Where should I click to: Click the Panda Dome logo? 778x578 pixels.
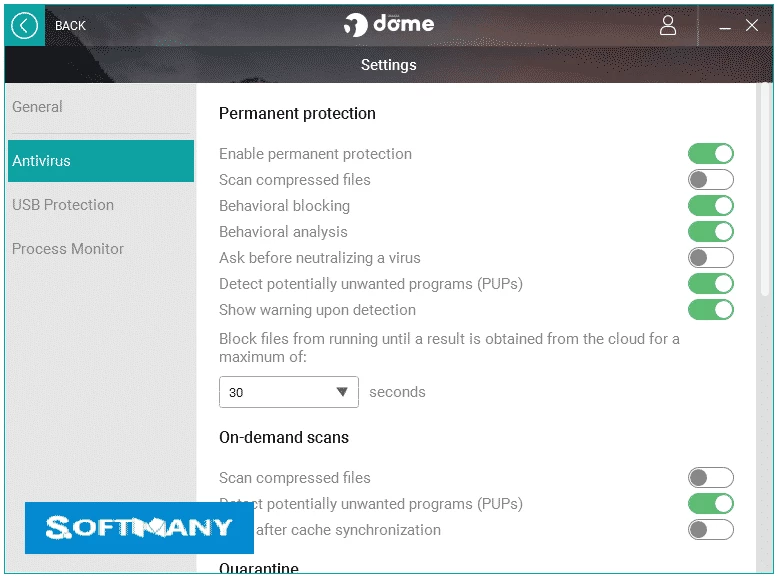[x=389, y=24]
